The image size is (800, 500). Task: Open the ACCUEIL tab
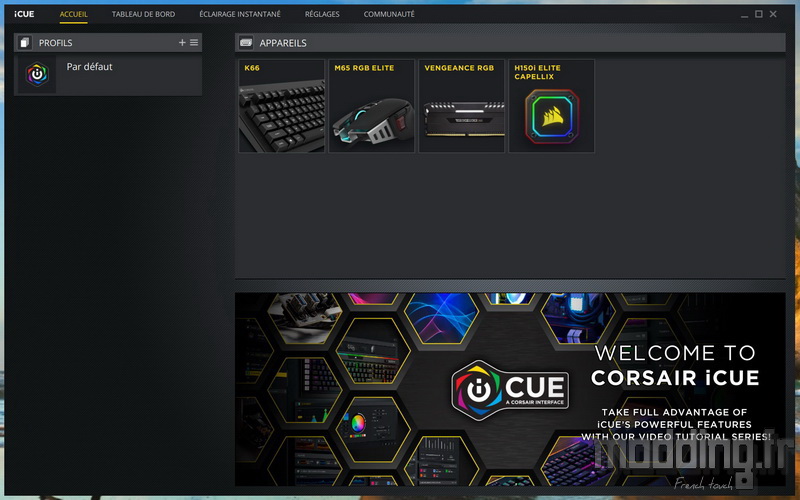click(73, 14)
